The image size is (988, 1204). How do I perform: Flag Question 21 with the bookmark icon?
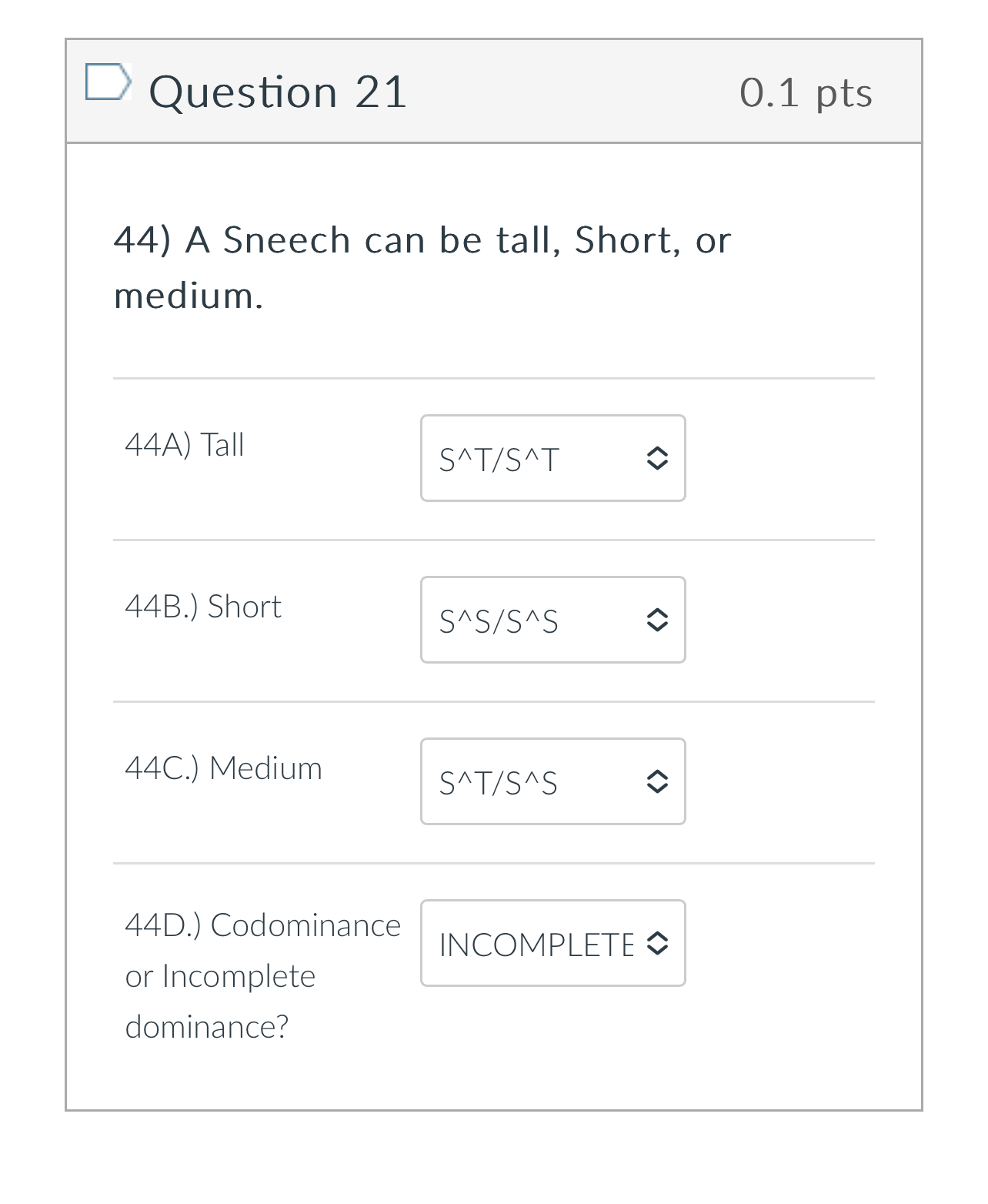(108, 82)
